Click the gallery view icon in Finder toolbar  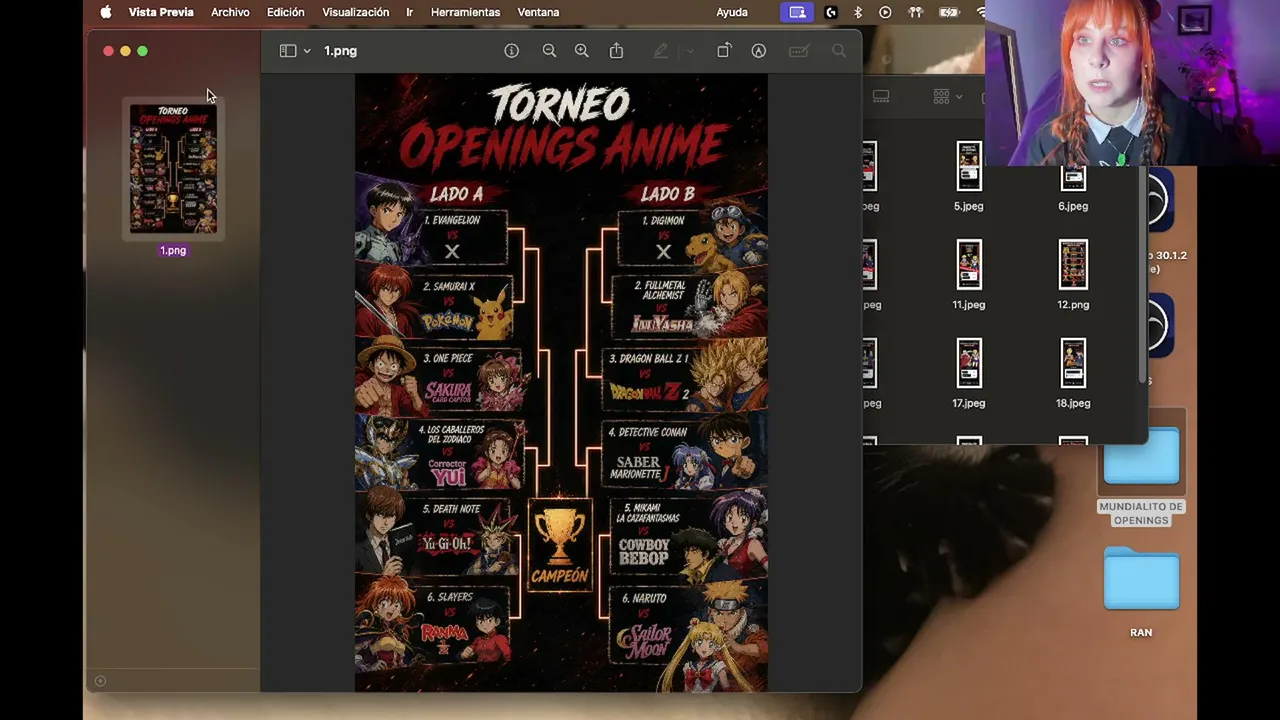[881, 96]
